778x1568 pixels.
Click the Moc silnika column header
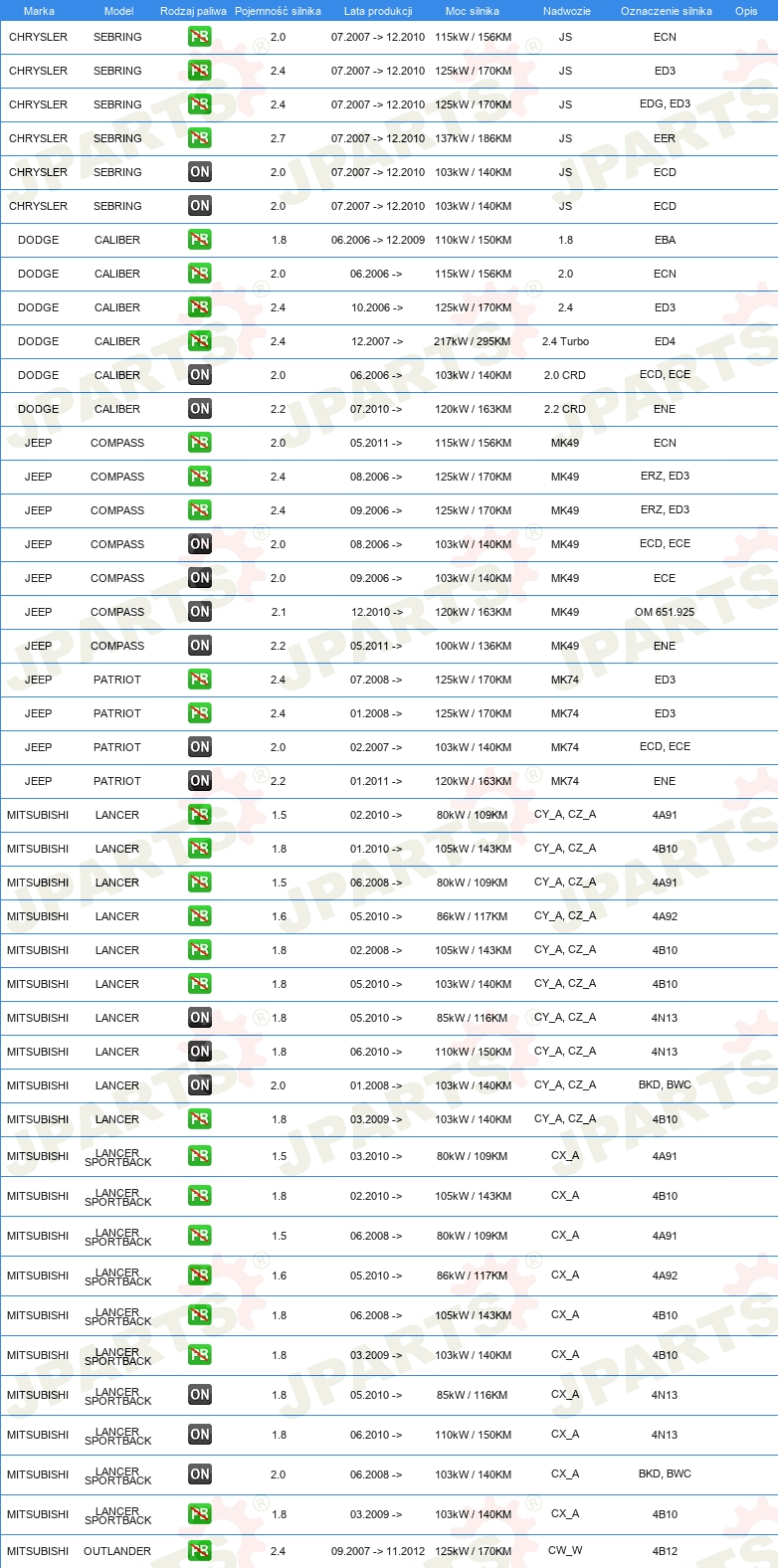pyautogui.click(x=473, y=11)
